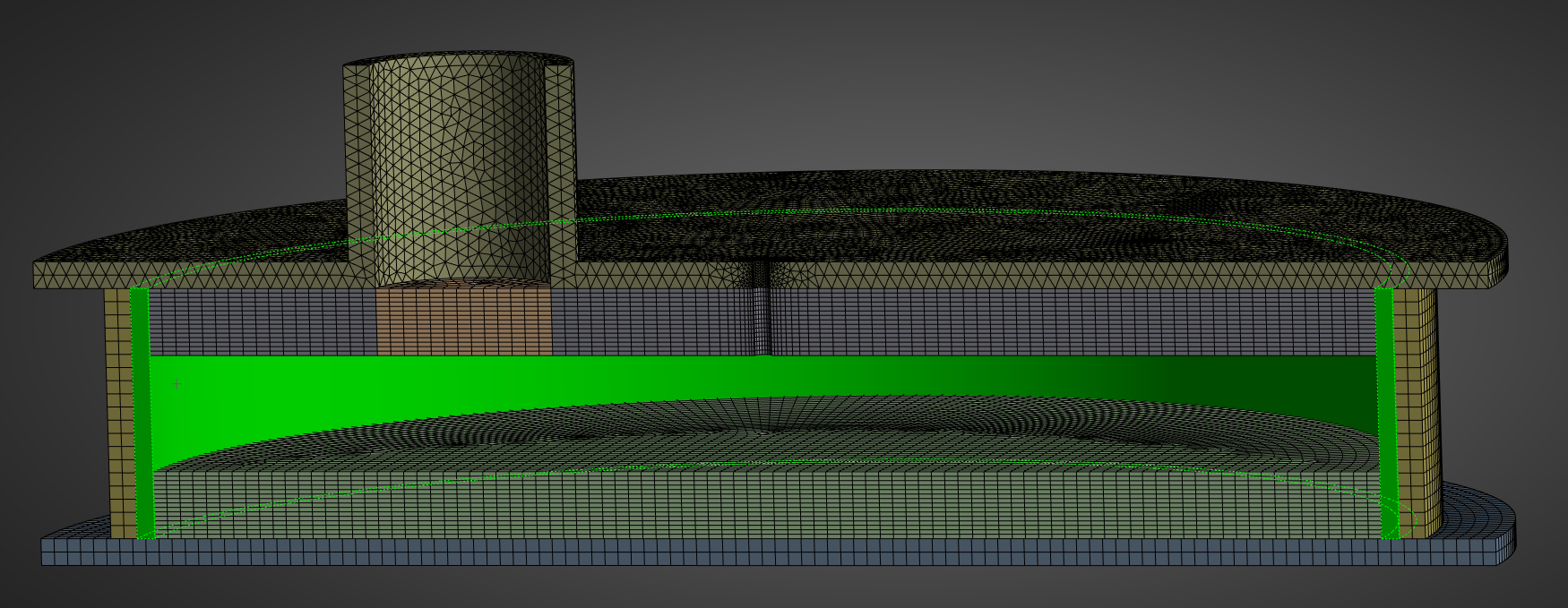Select the pipe's cut wall section face
The height and width of the screenshot is (608, 1568).
click(563, 161)
